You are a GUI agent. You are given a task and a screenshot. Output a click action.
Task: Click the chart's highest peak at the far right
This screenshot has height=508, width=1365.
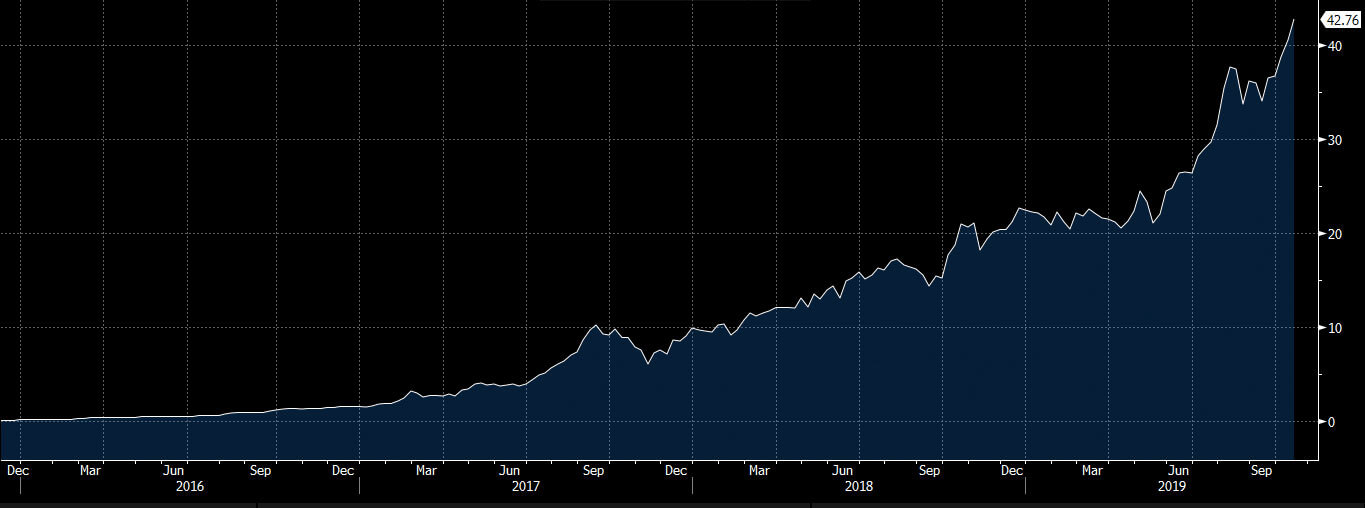click(1294, 20)
